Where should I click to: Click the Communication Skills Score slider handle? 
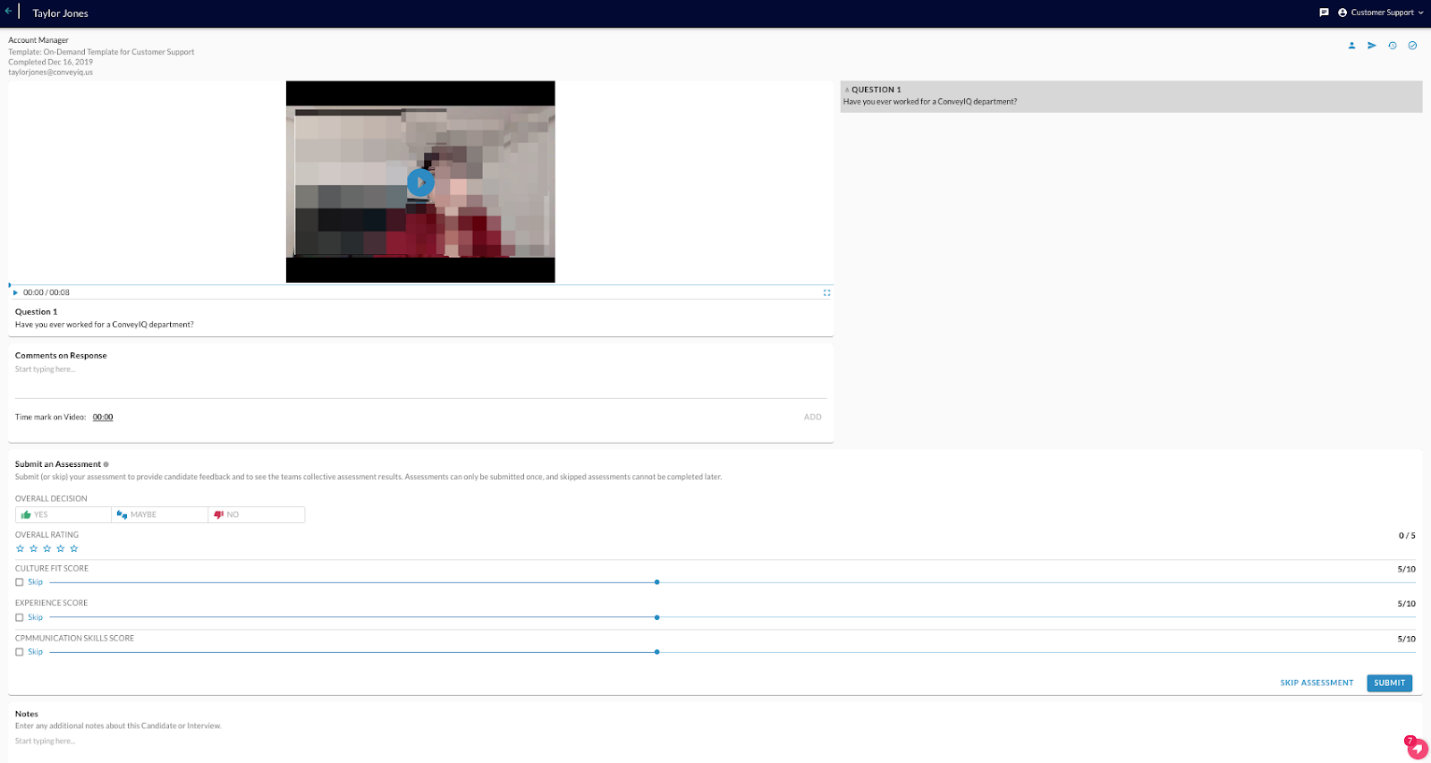(657, 652)
